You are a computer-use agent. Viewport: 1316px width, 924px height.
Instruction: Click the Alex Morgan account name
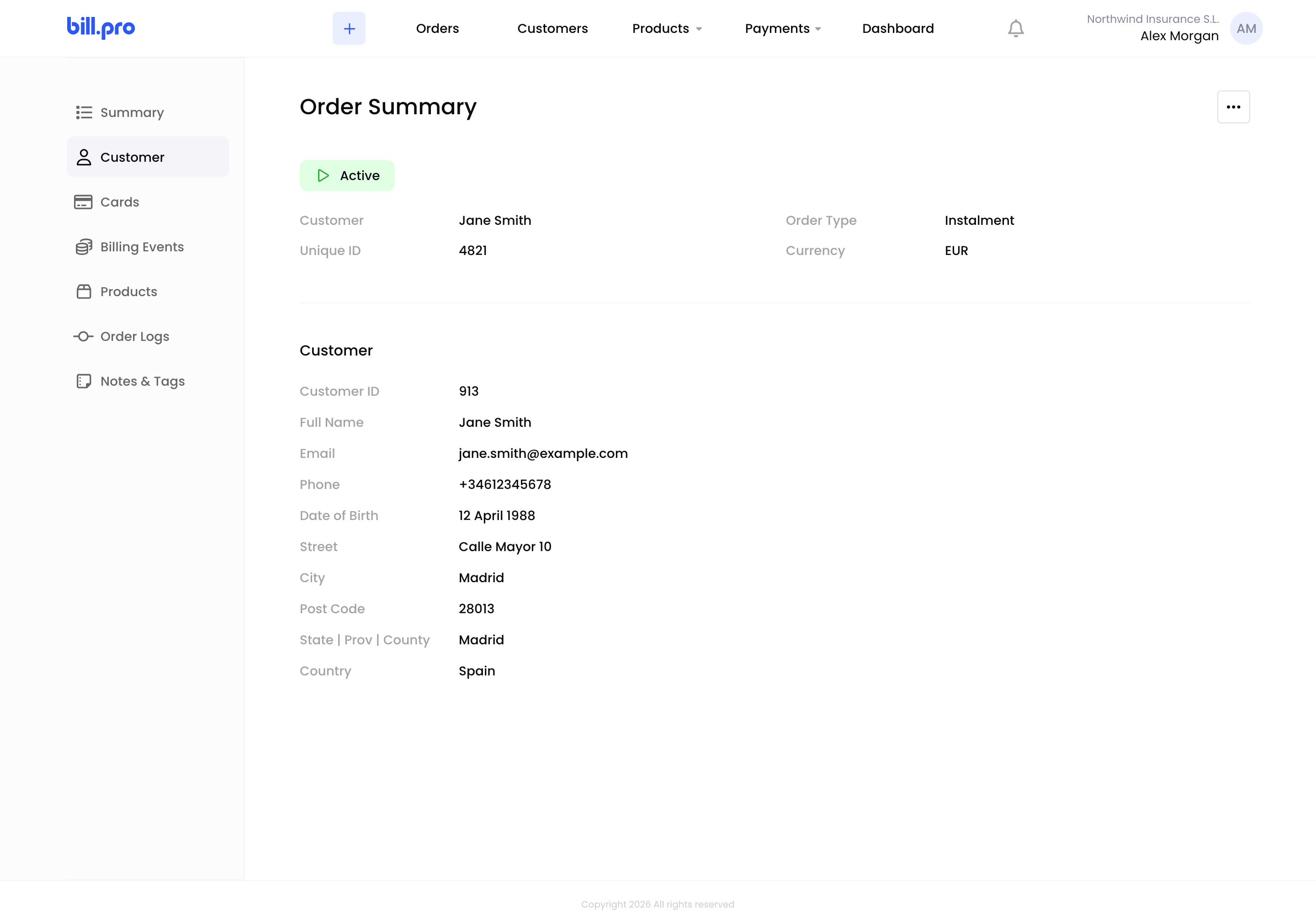(1179, 36)
